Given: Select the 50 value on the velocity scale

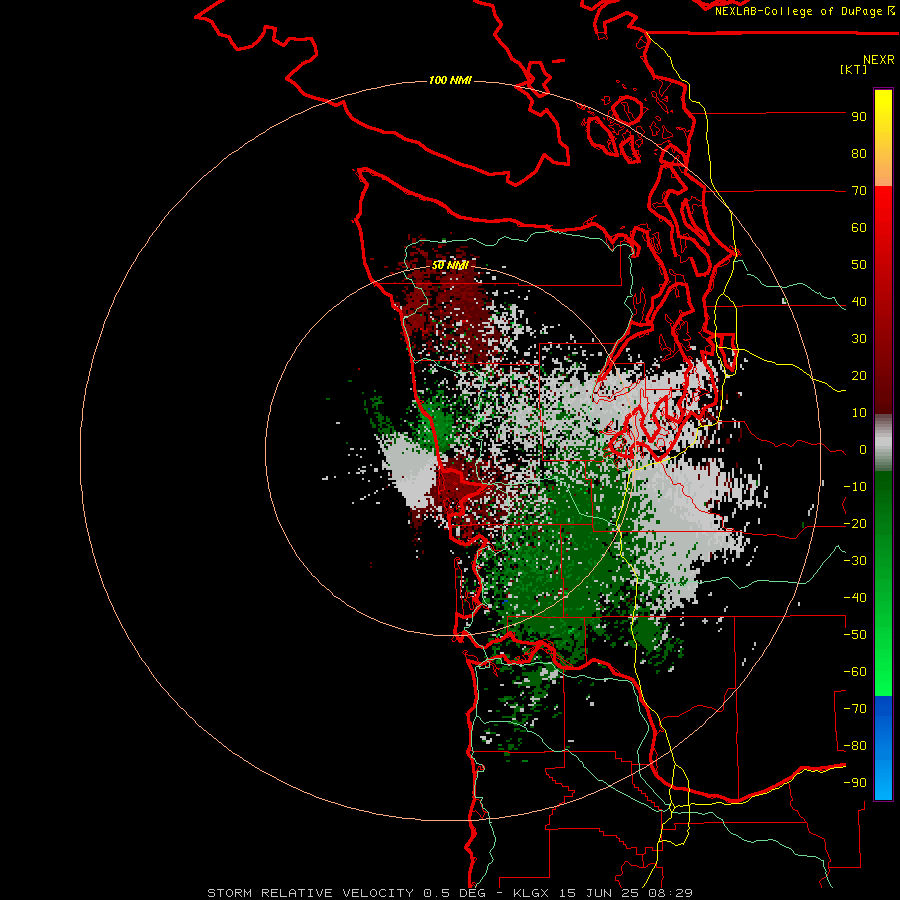Looking at the screenshot, I should [859, 265].
